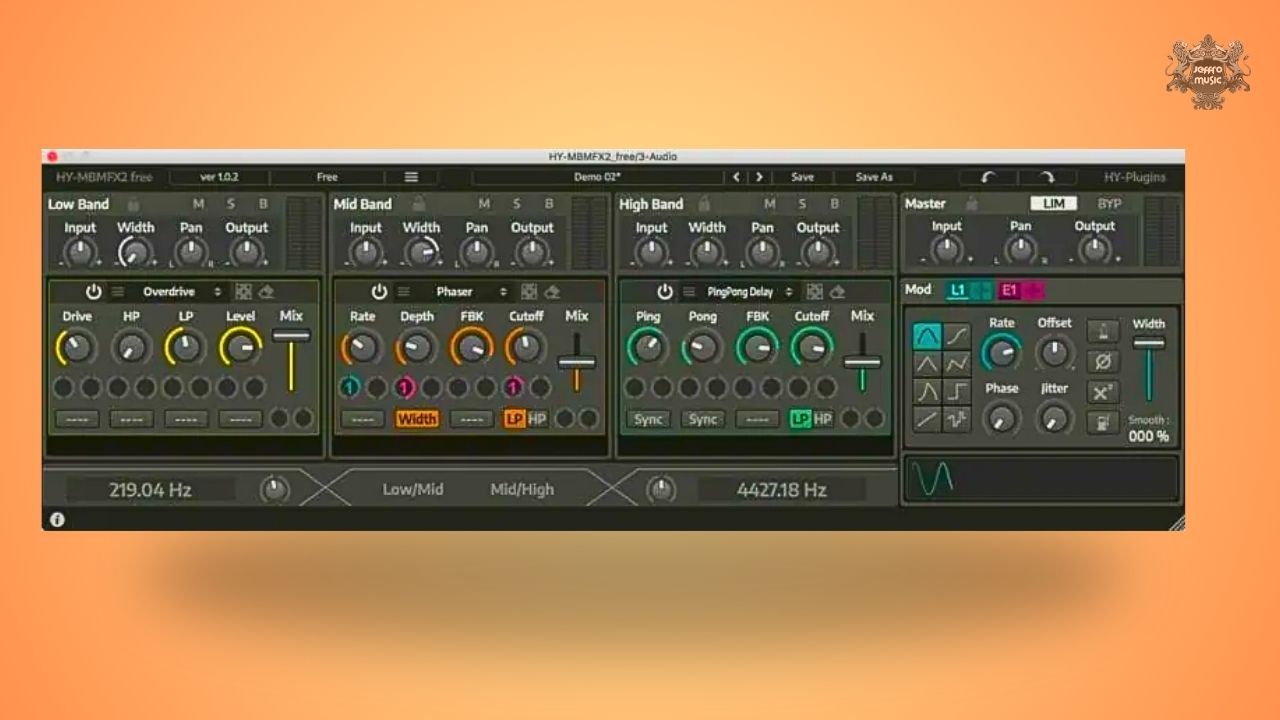Click the randomize dice icon in Low Band

click(244, 292)
